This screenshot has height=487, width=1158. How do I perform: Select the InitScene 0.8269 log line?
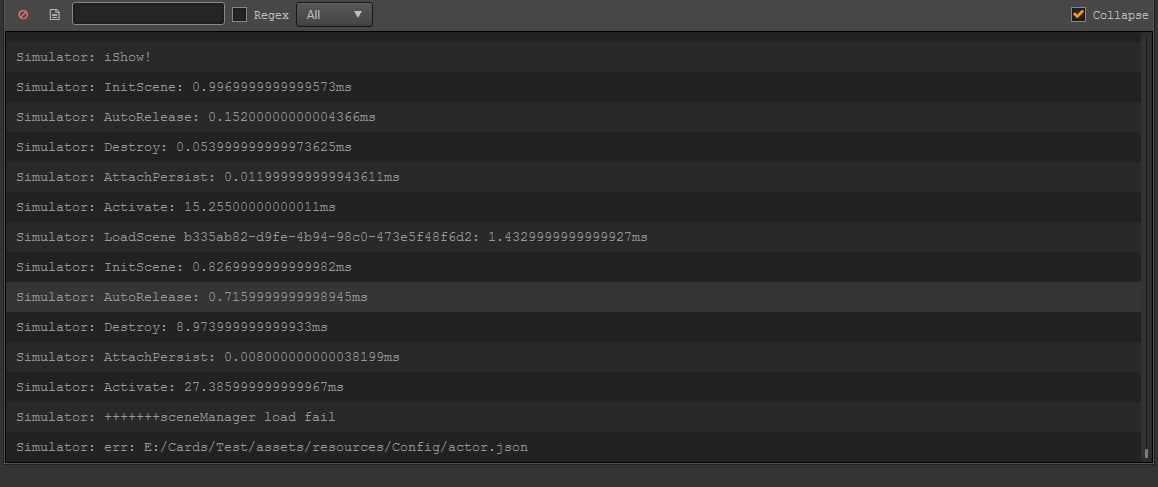point(184,267)
